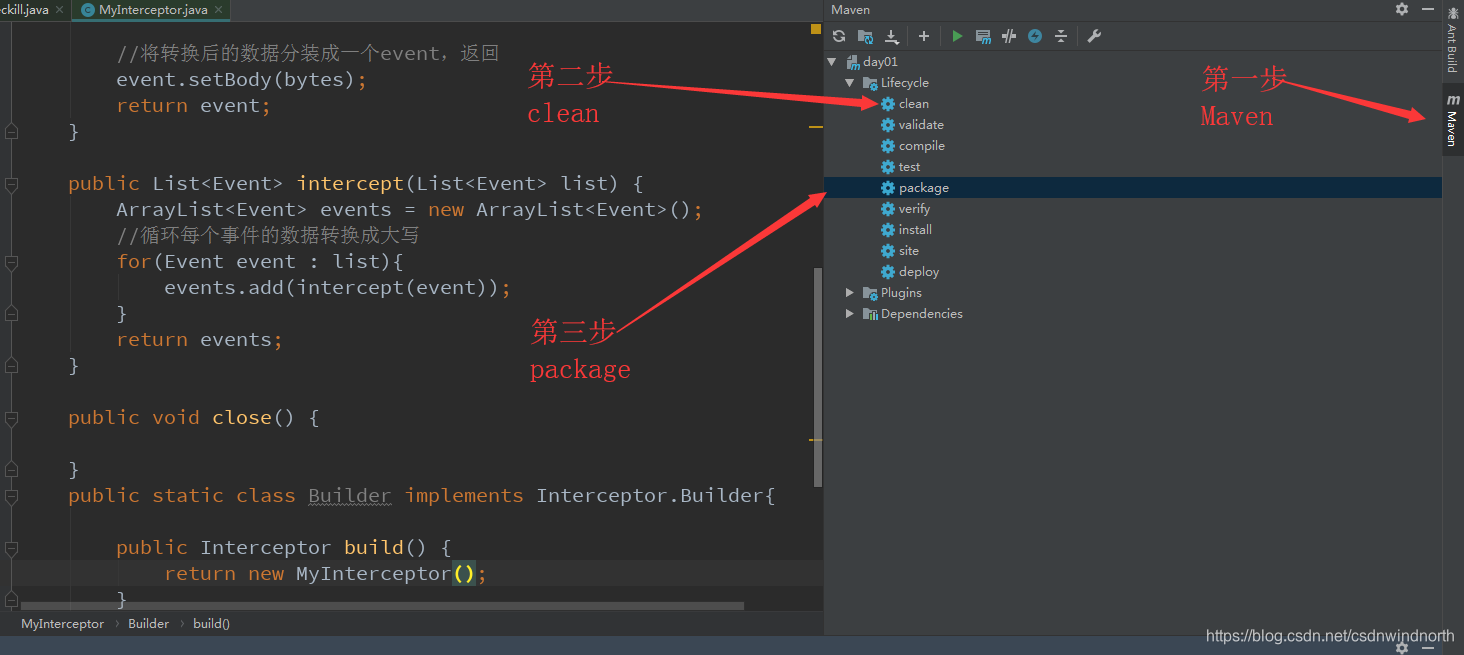Close the MyInterceptor.java tab
The width and height of the screenshot is (1464, 655).
point(220,10)
